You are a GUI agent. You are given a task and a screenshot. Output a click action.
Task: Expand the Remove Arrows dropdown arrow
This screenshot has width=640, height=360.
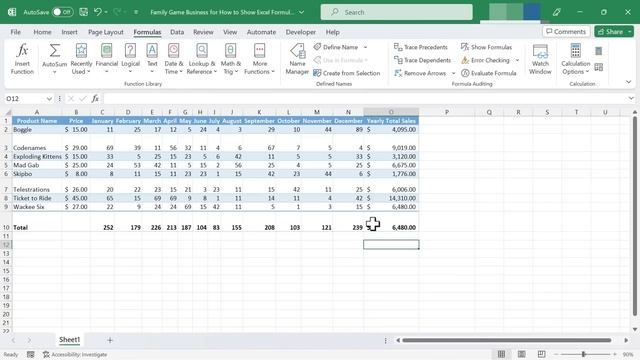coord(453,73)
